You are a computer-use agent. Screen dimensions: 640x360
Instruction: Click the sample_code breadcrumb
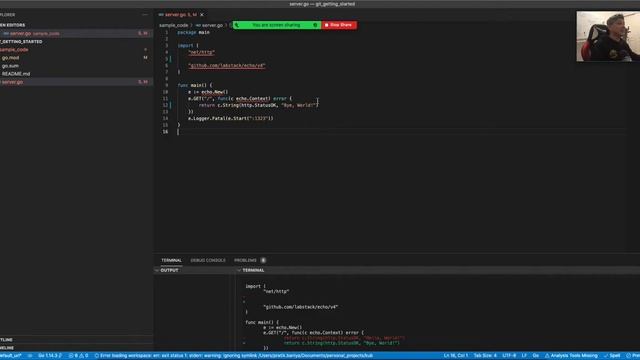tap(173, 25)
